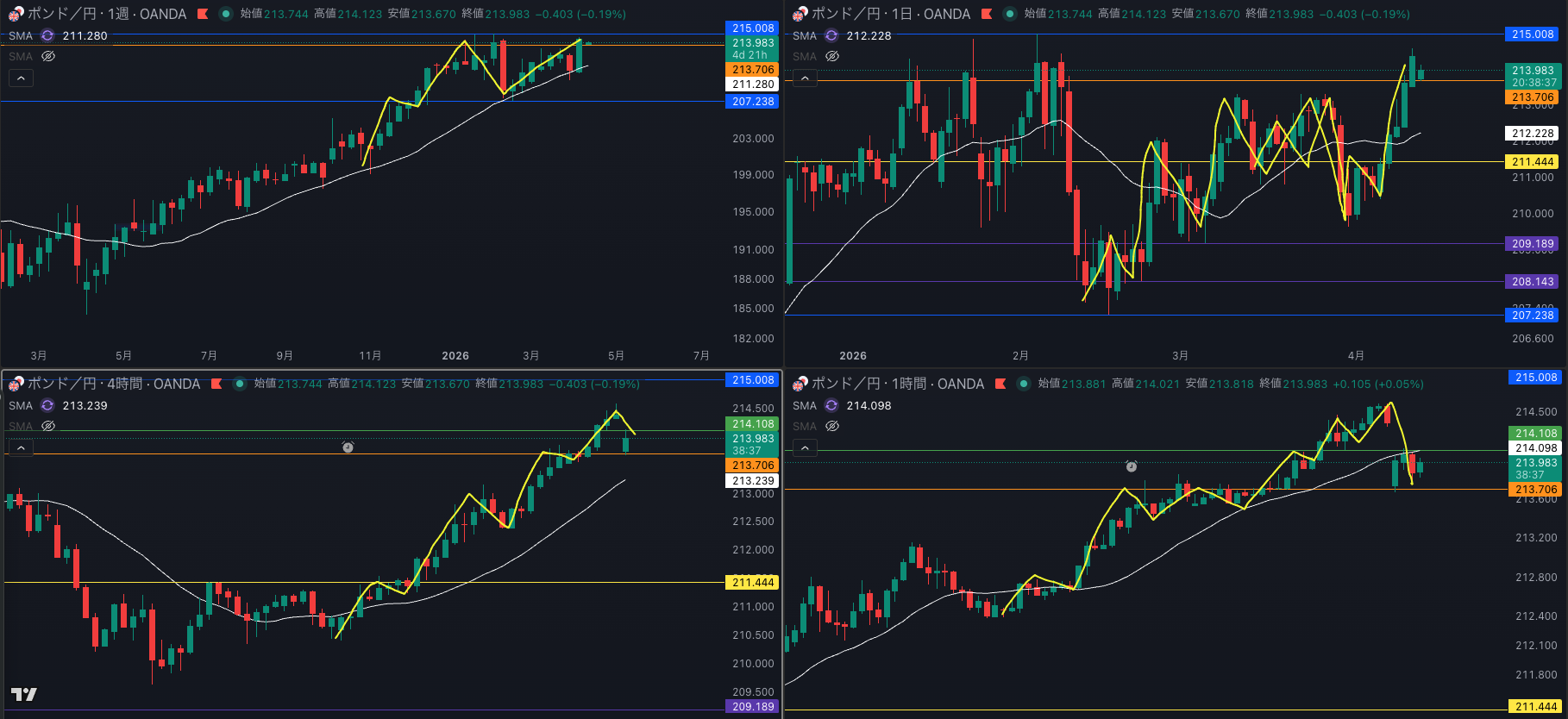Collapse the indicator legend on the 1日 chart
Viewport: 1568px width, 719px height.
coord(805,78)
